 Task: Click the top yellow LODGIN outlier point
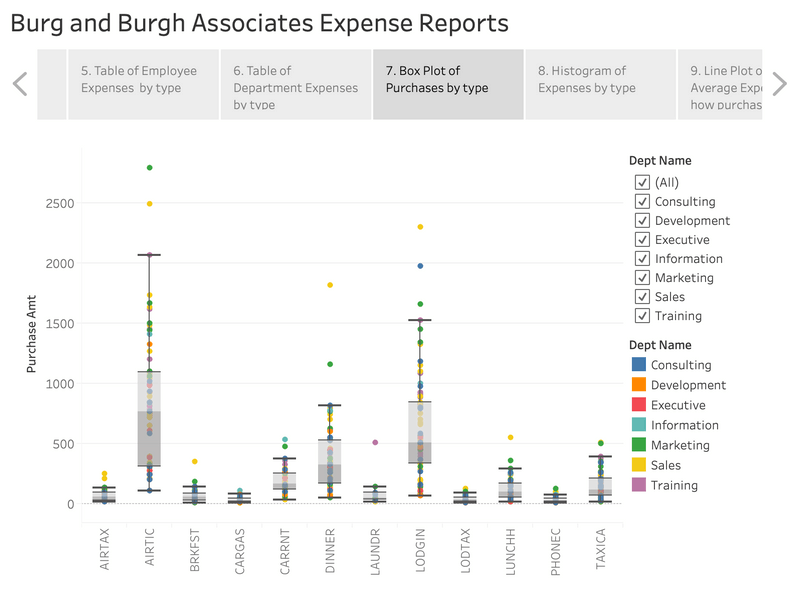(x=420, y=227)
